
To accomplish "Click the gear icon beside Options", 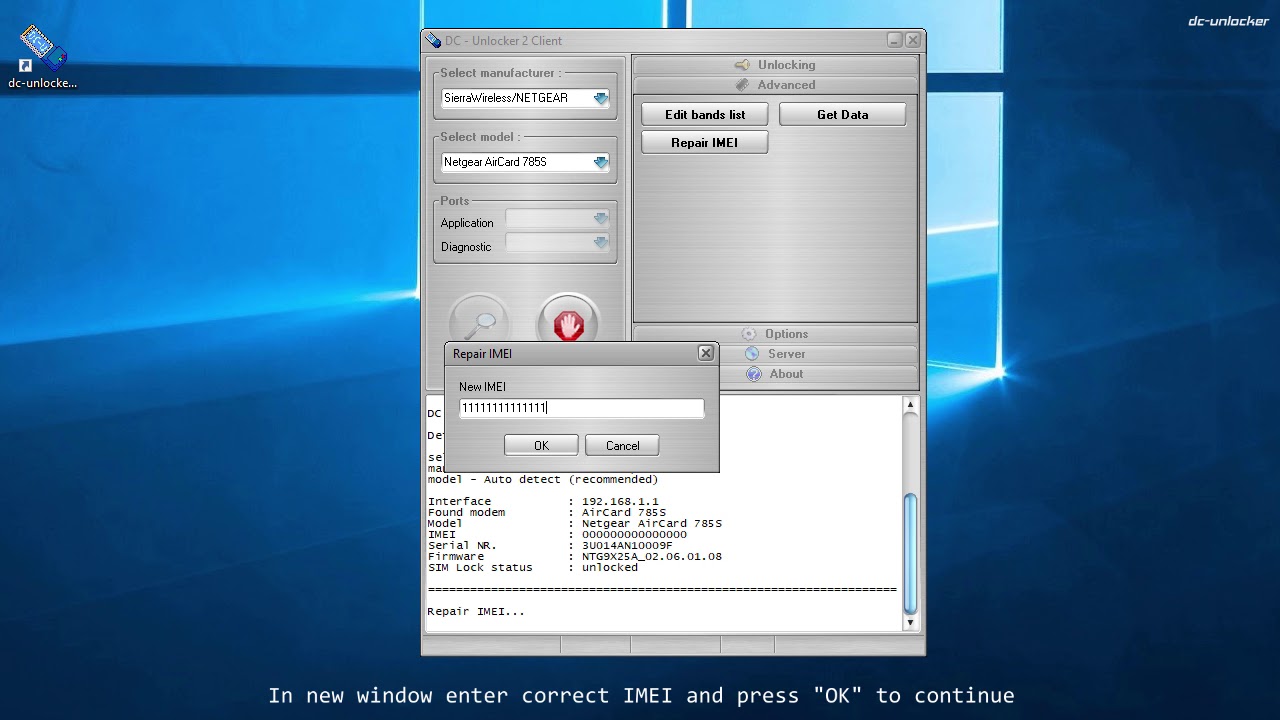I will pos(750,334).
